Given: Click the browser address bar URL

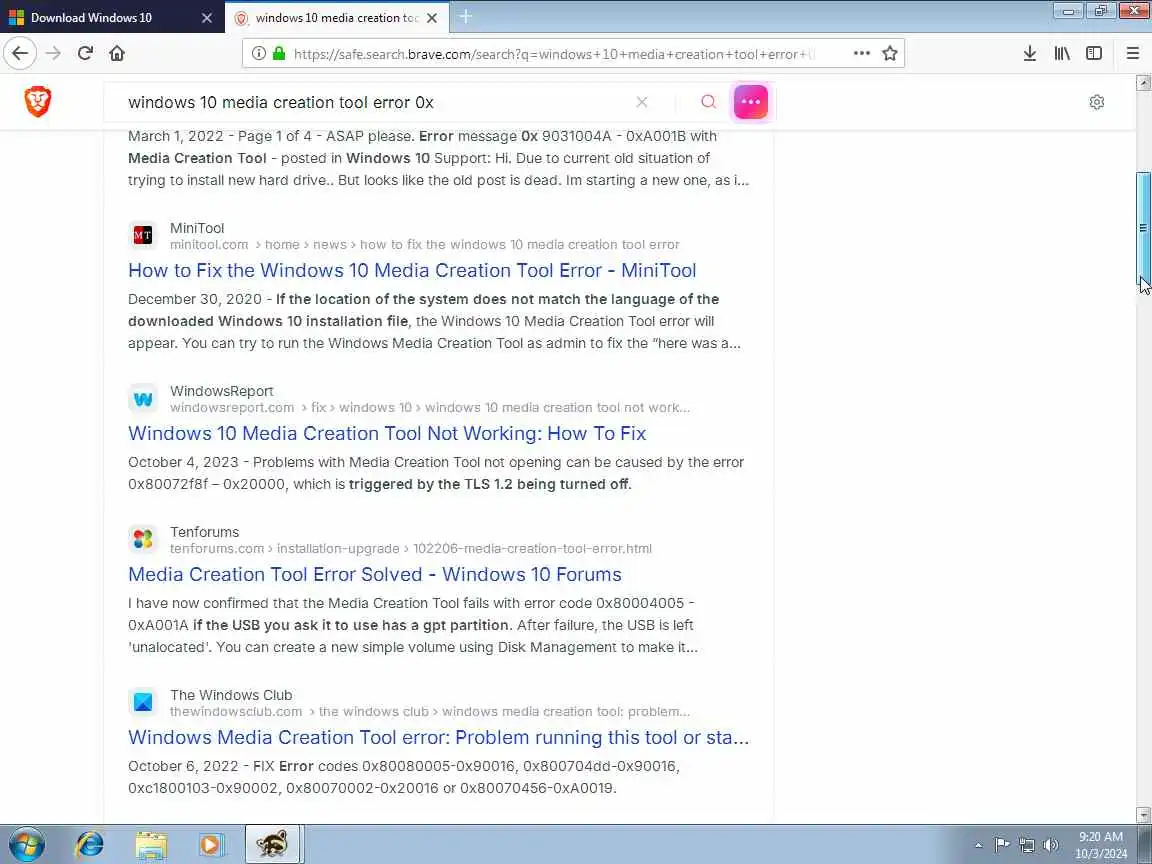Looking at the screenshot, I should coord(555,54).
